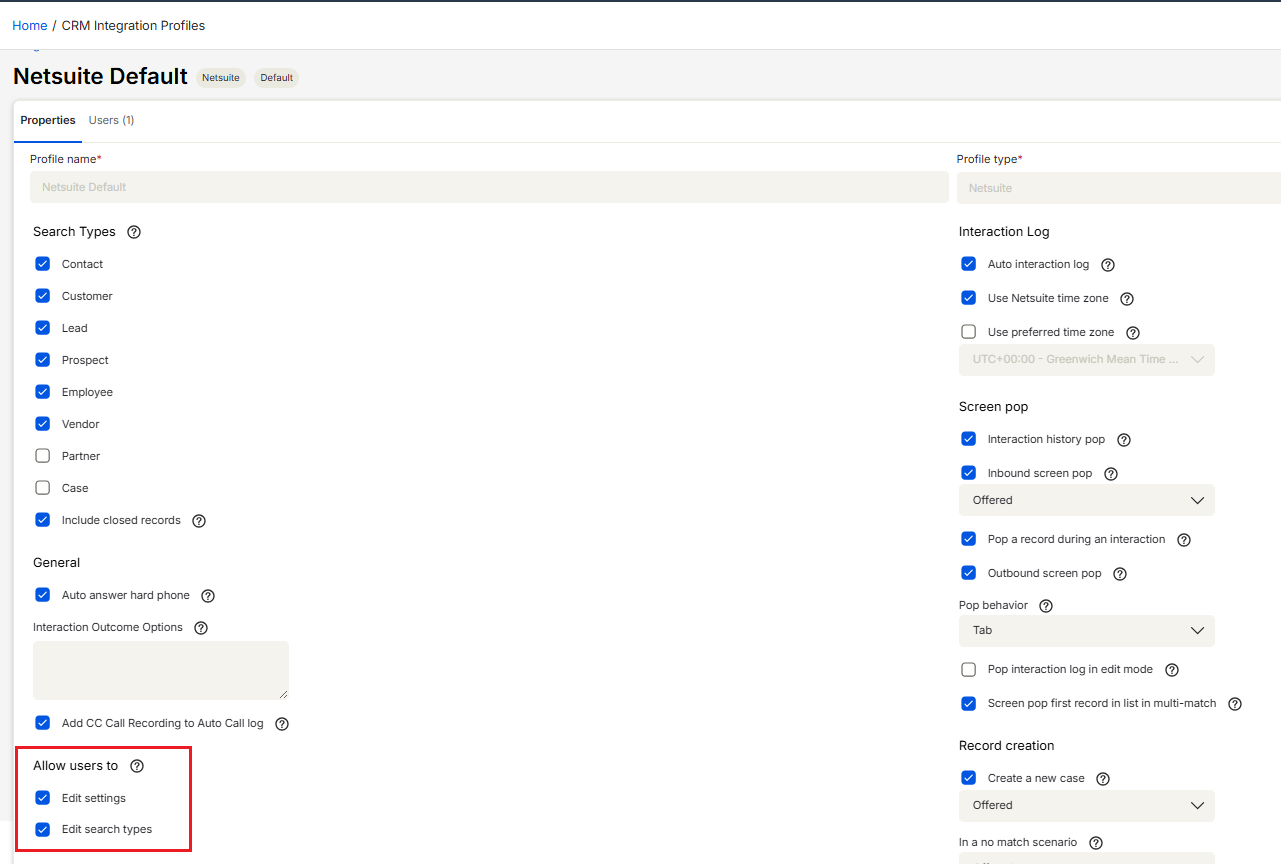Disable the Vendor search type

click(x=43, y=424)
